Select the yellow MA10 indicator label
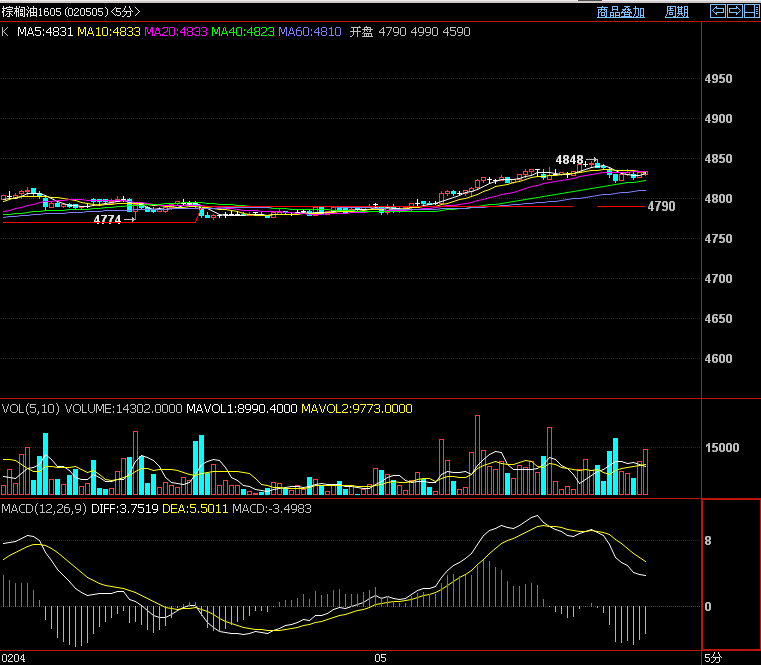Screen dimensions: 761x665 [109, 32]
